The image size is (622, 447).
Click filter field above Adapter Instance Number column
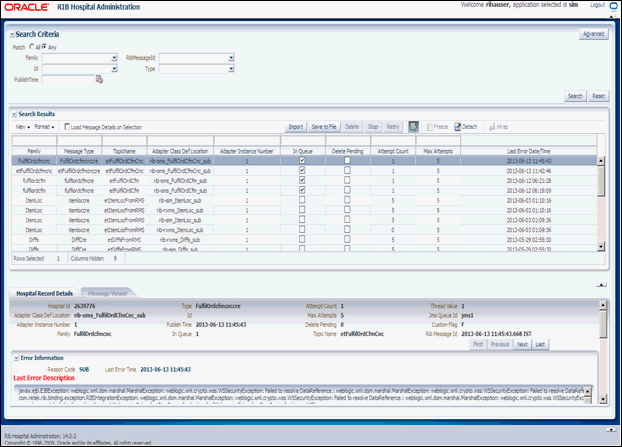click(x=247, y=141)
